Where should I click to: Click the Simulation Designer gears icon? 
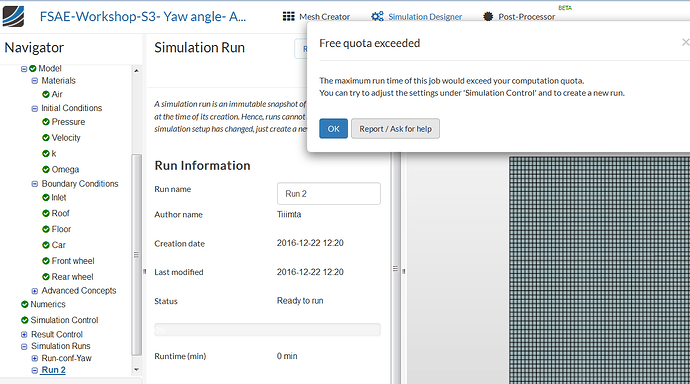click(377, 16)
